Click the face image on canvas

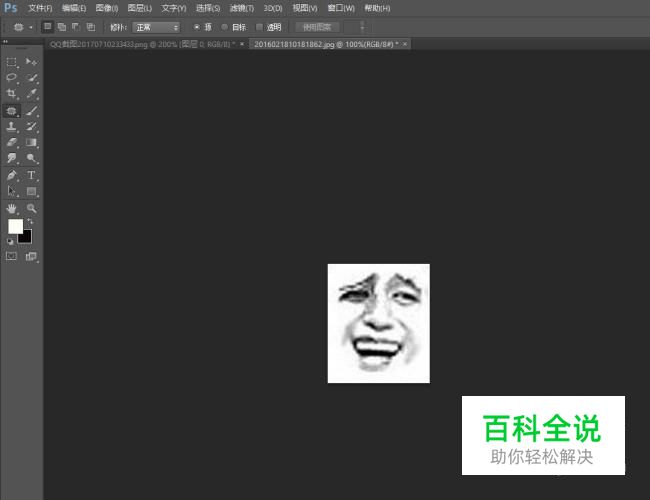(378, 323)
